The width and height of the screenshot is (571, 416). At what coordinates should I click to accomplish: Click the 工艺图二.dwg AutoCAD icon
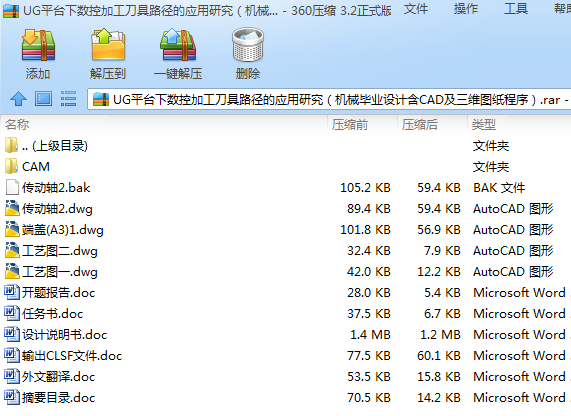tap(12, 250)
